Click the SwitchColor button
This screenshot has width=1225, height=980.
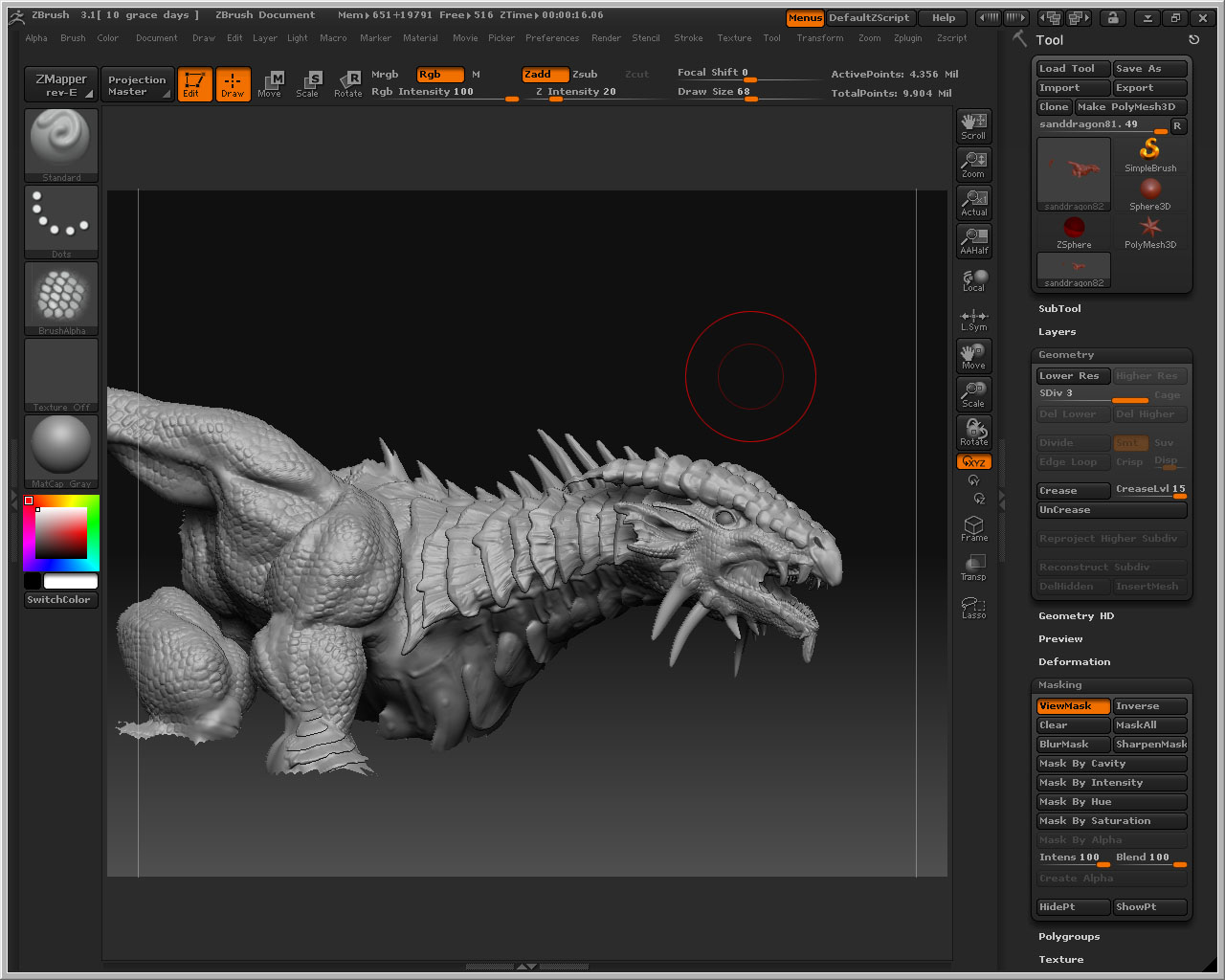coord(61,600)
